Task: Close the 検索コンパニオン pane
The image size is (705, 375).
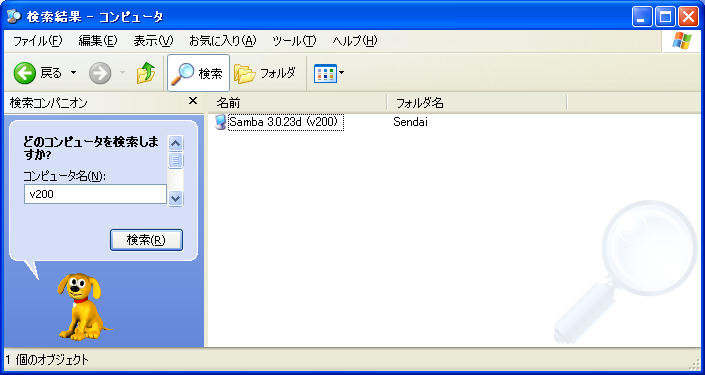Action: (x=192, y=101)
